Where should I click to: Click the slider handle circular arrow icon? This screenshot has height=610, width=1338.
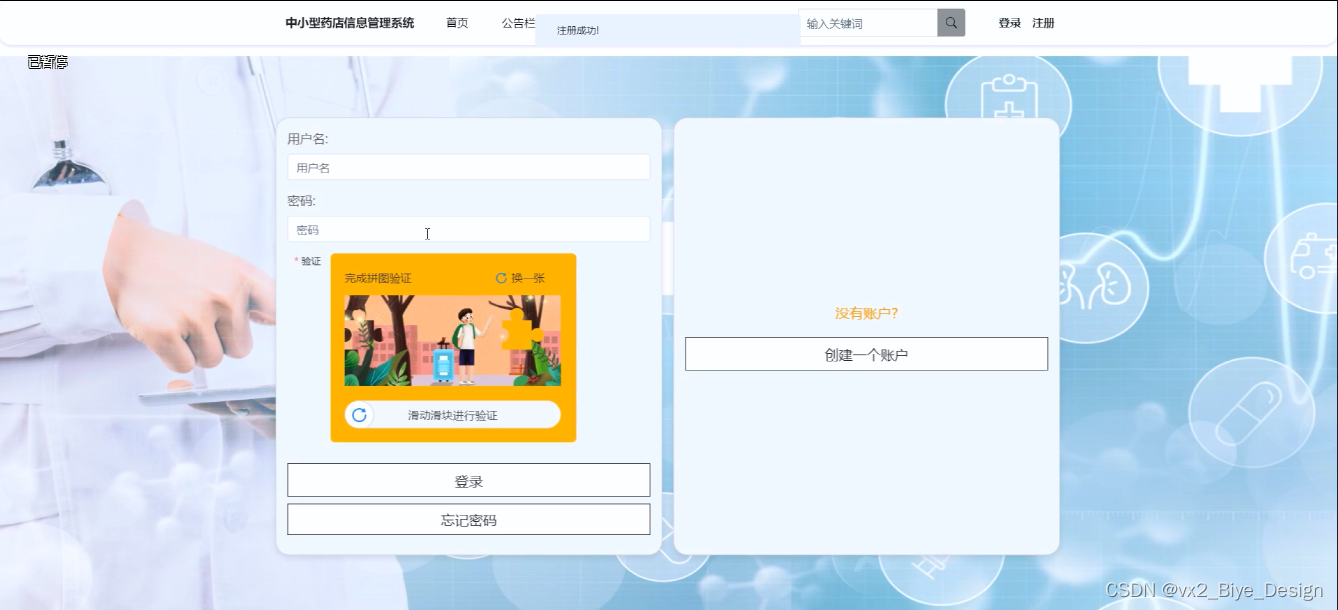(x=359, y=415)
